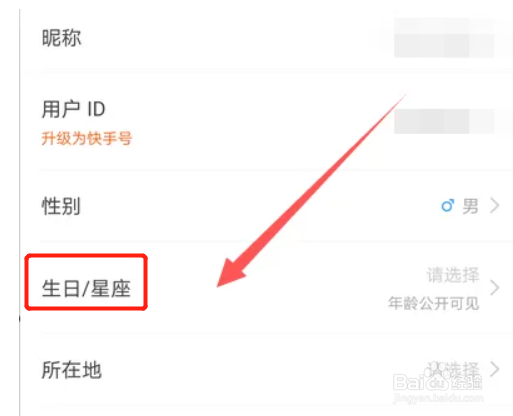Viewport: 513px width, 416px height.
Task: Click the jingyan.baidu.com watermark text
Action: [x=438, y=398]
